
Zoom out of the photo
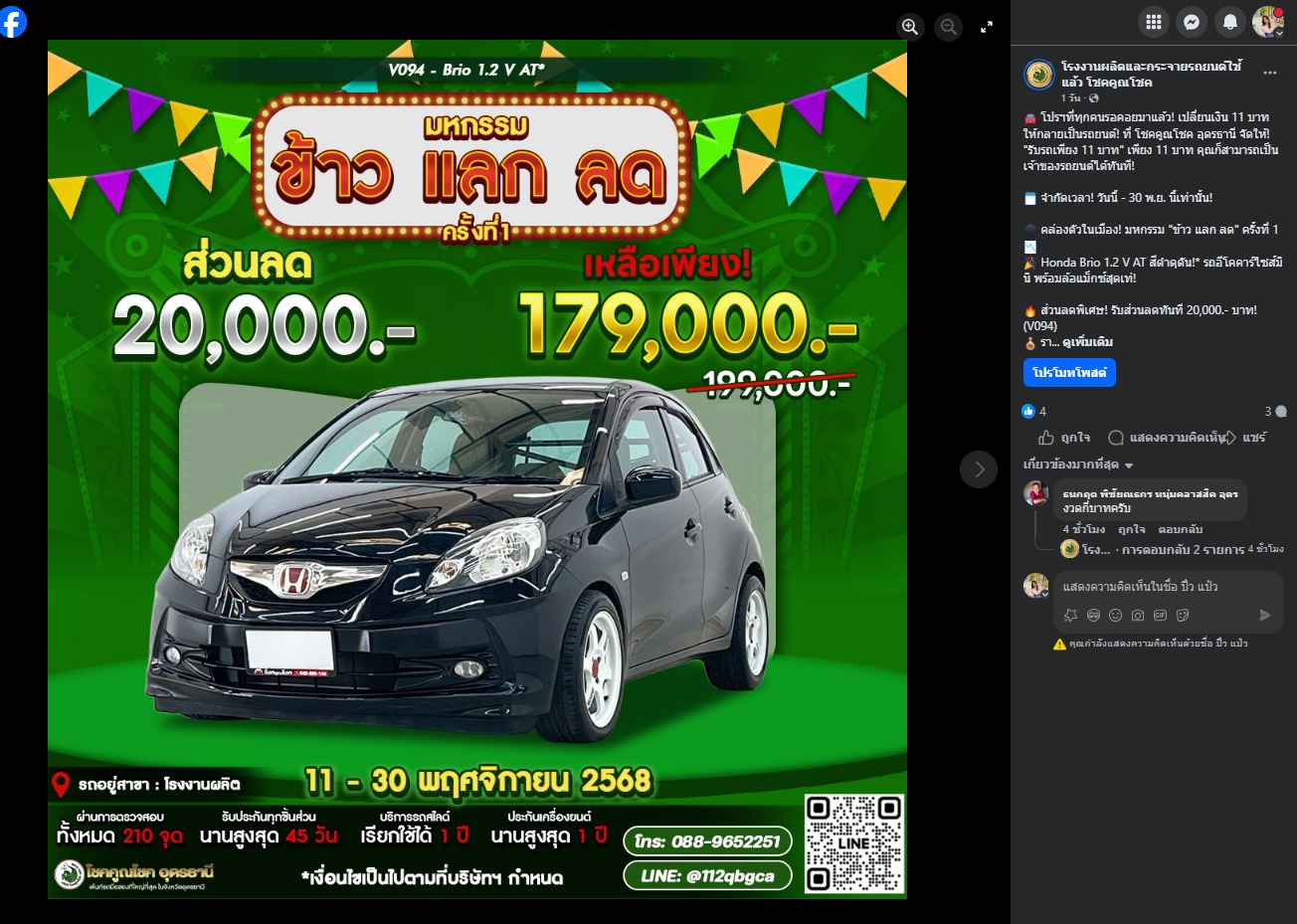tap(949, 27)
